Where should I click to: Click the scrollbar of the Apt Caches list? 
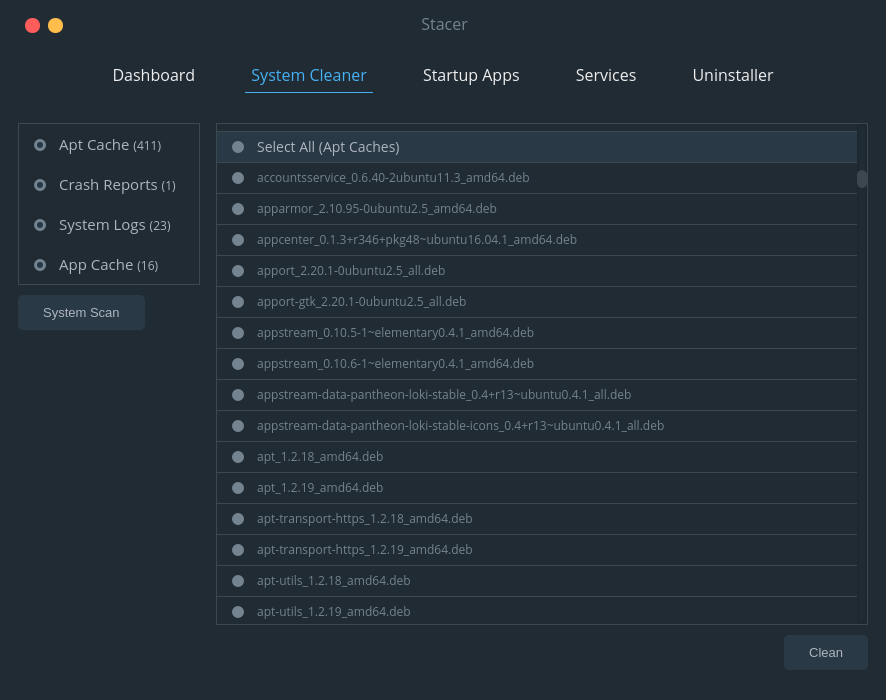[x=861, y=180]
